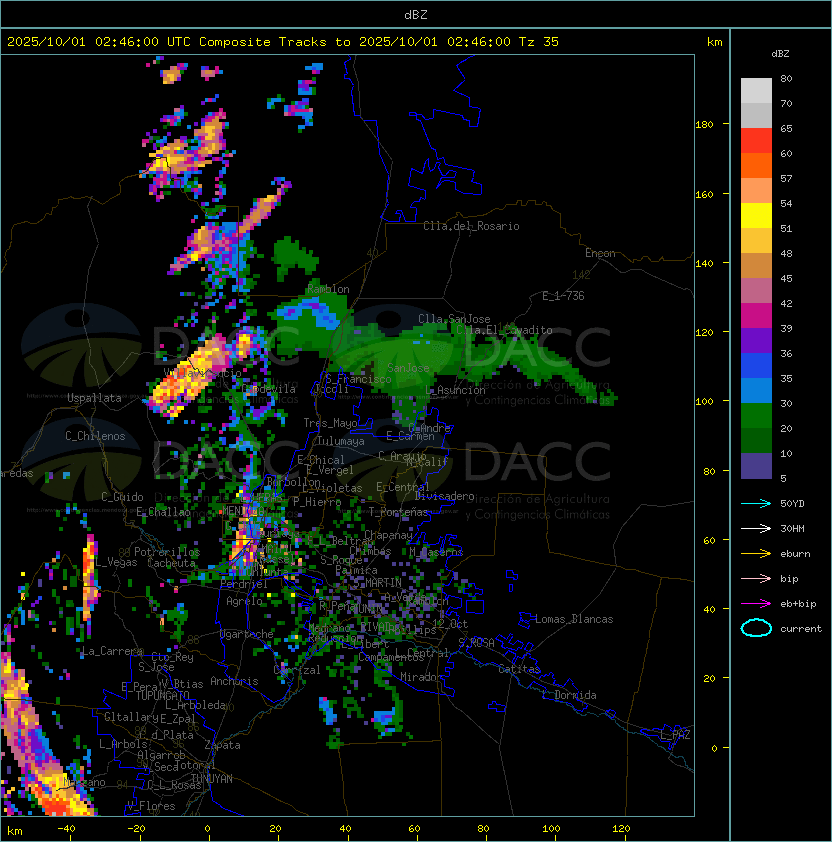Click the yellow eburn arrow in legend
This screenshot has height=842, width=832.
[x=756, y=553]
